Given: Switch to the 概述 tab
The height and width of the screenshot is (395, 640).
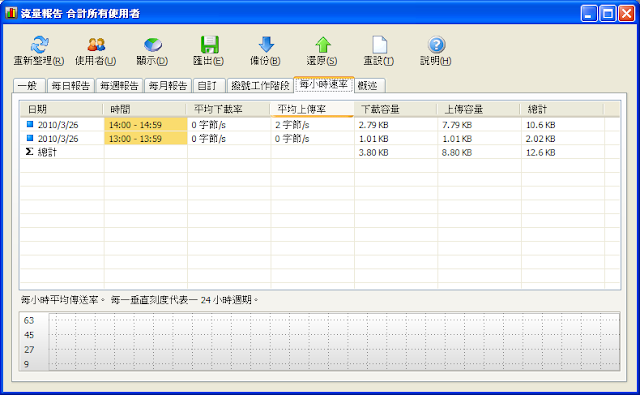Looking at the screenshot, I should click(x=369, y=86).
